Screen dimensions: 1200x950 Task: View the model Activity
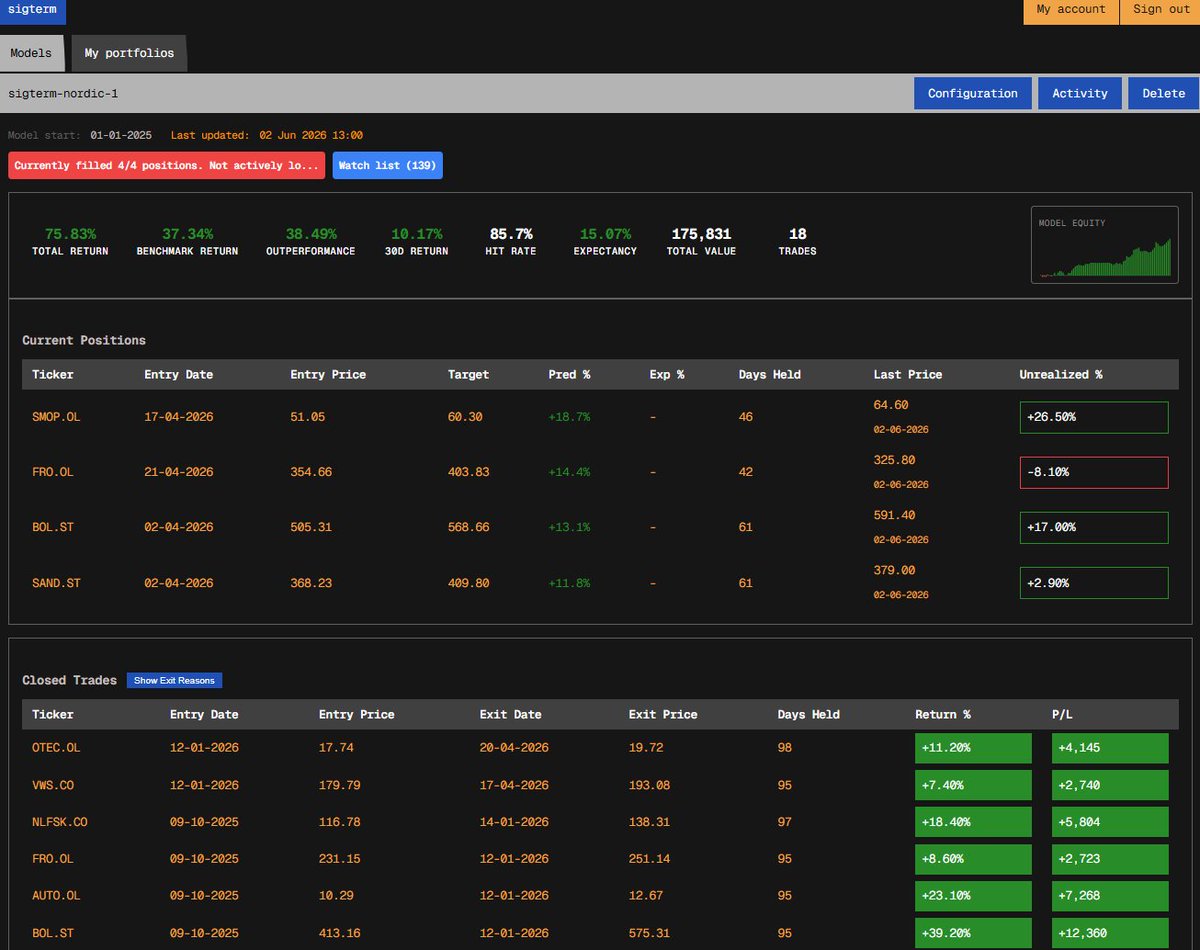1080,93
